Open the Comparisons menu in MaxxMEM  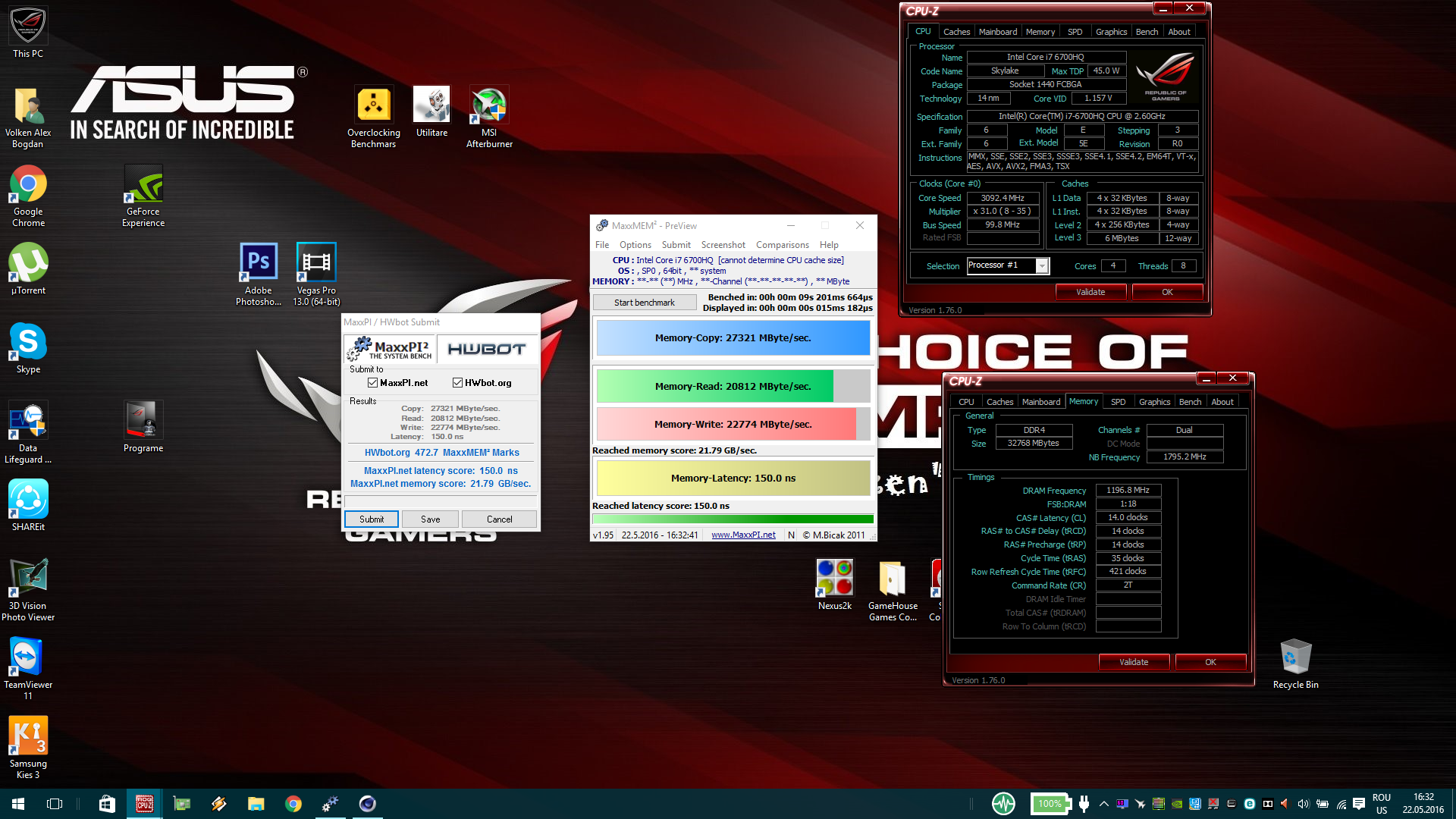pos(782,245)
